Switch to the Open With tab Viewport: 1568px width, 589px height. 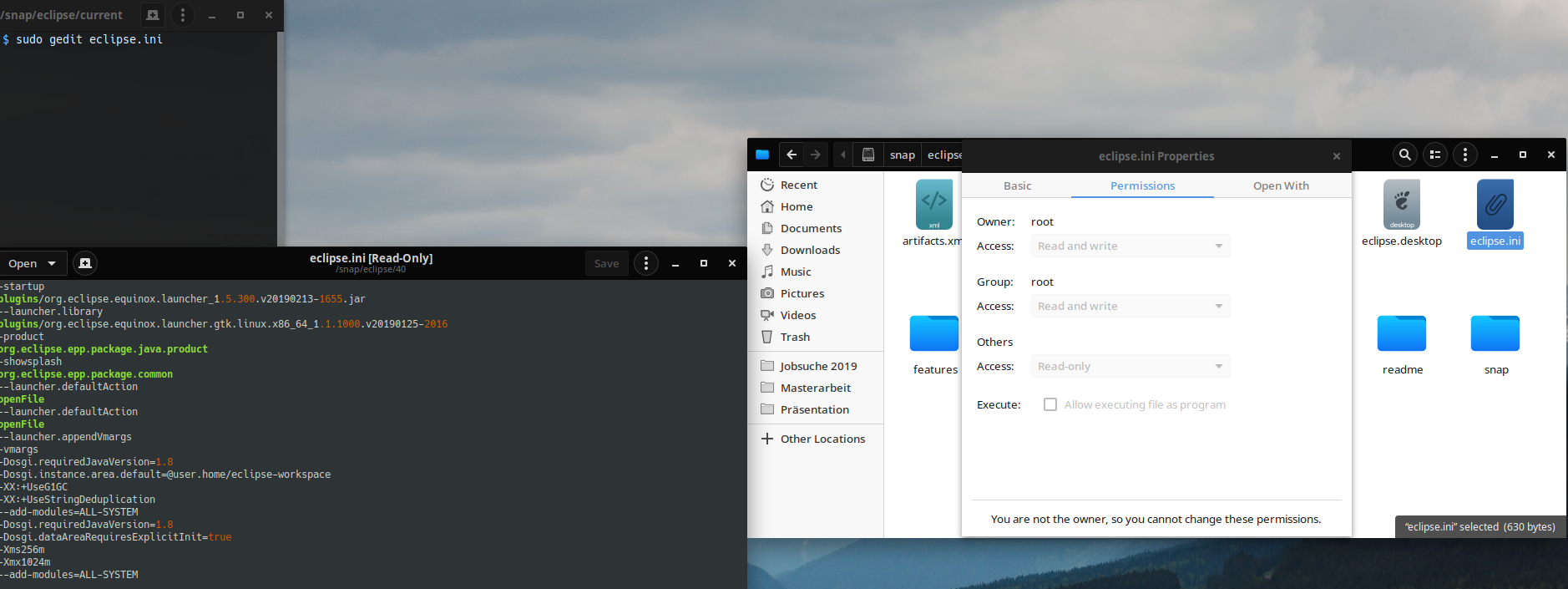tap(1281, 185)
